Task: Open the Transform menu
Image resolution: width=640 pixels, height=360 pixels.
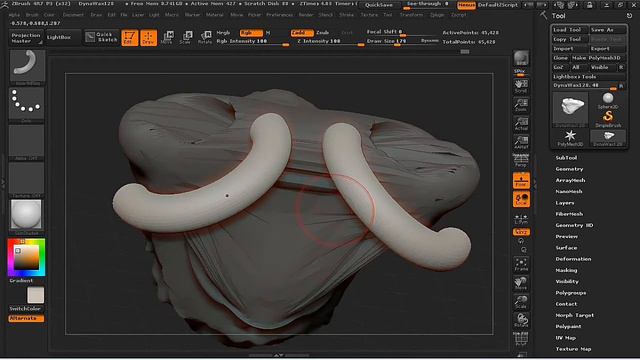Action: 411,15
